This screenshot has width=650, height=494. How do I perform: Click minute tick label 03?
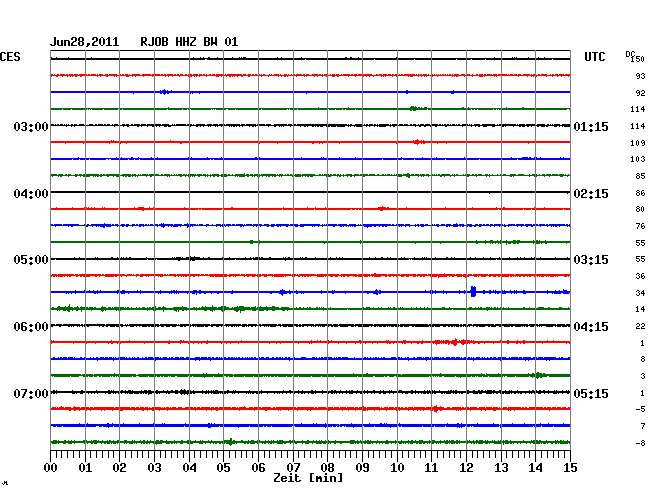pos(154,468)
